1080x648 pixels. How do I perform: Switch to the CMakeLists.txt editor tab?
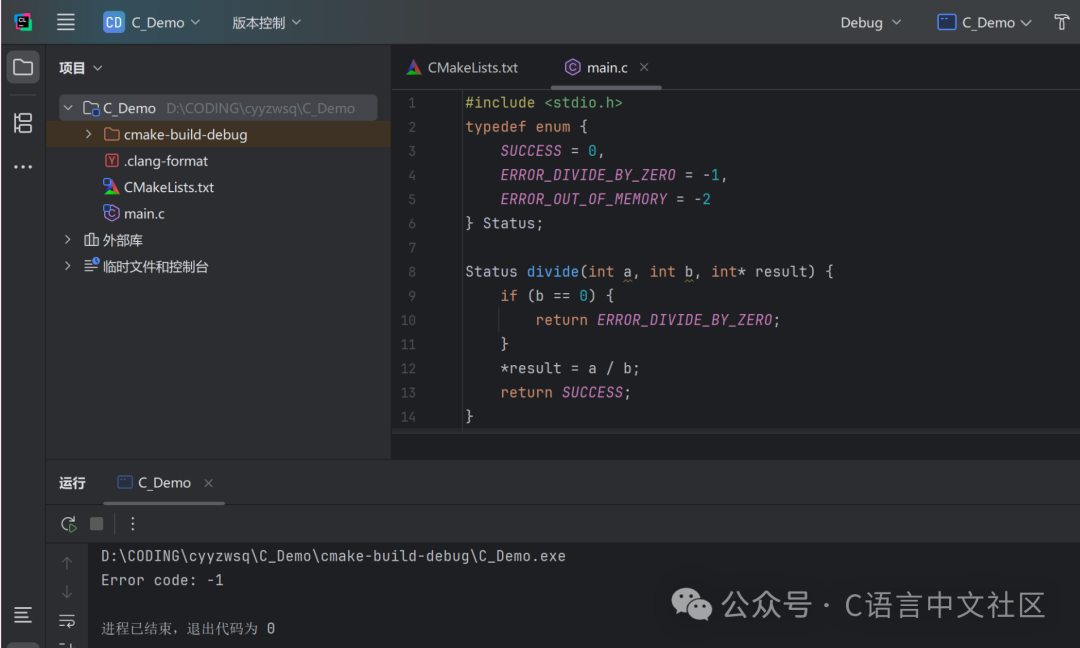462,67
